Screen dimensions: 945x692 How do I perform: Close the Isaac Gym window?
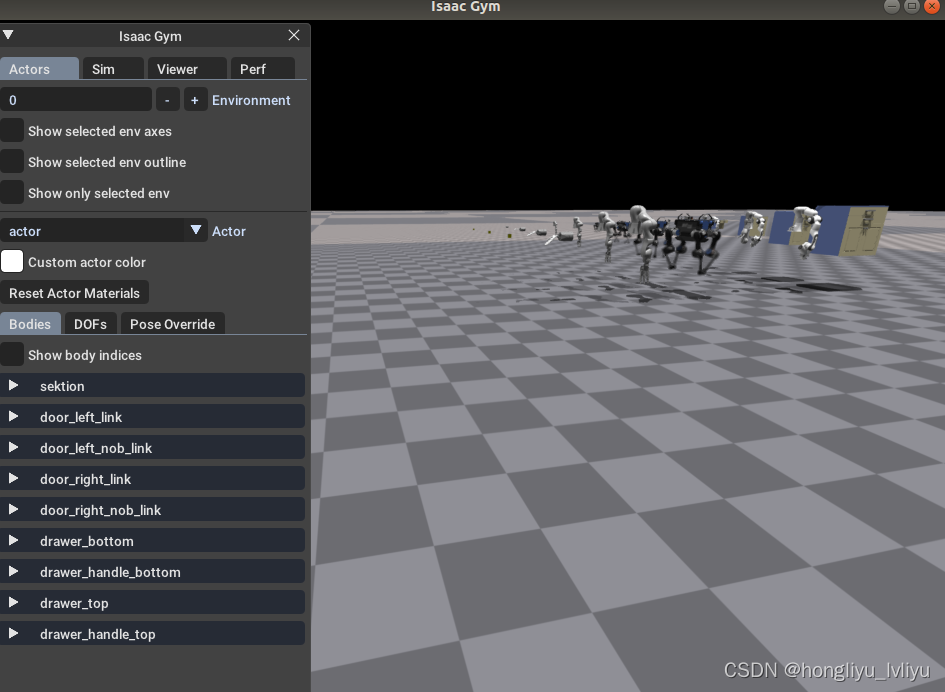click(932, 6)
